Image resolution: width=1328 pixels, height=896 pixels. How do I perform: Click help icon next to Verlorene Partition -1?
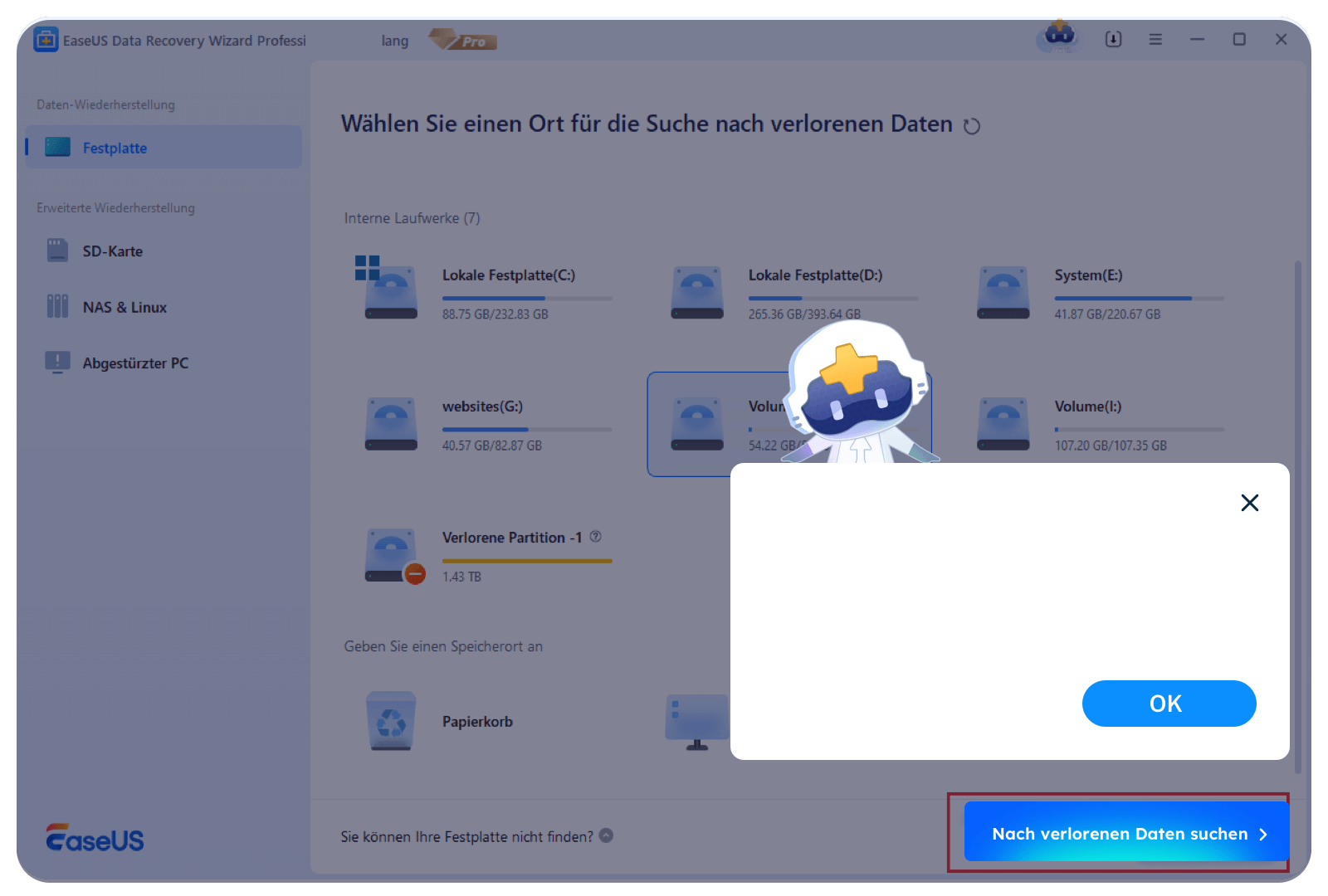coord(595,537)
